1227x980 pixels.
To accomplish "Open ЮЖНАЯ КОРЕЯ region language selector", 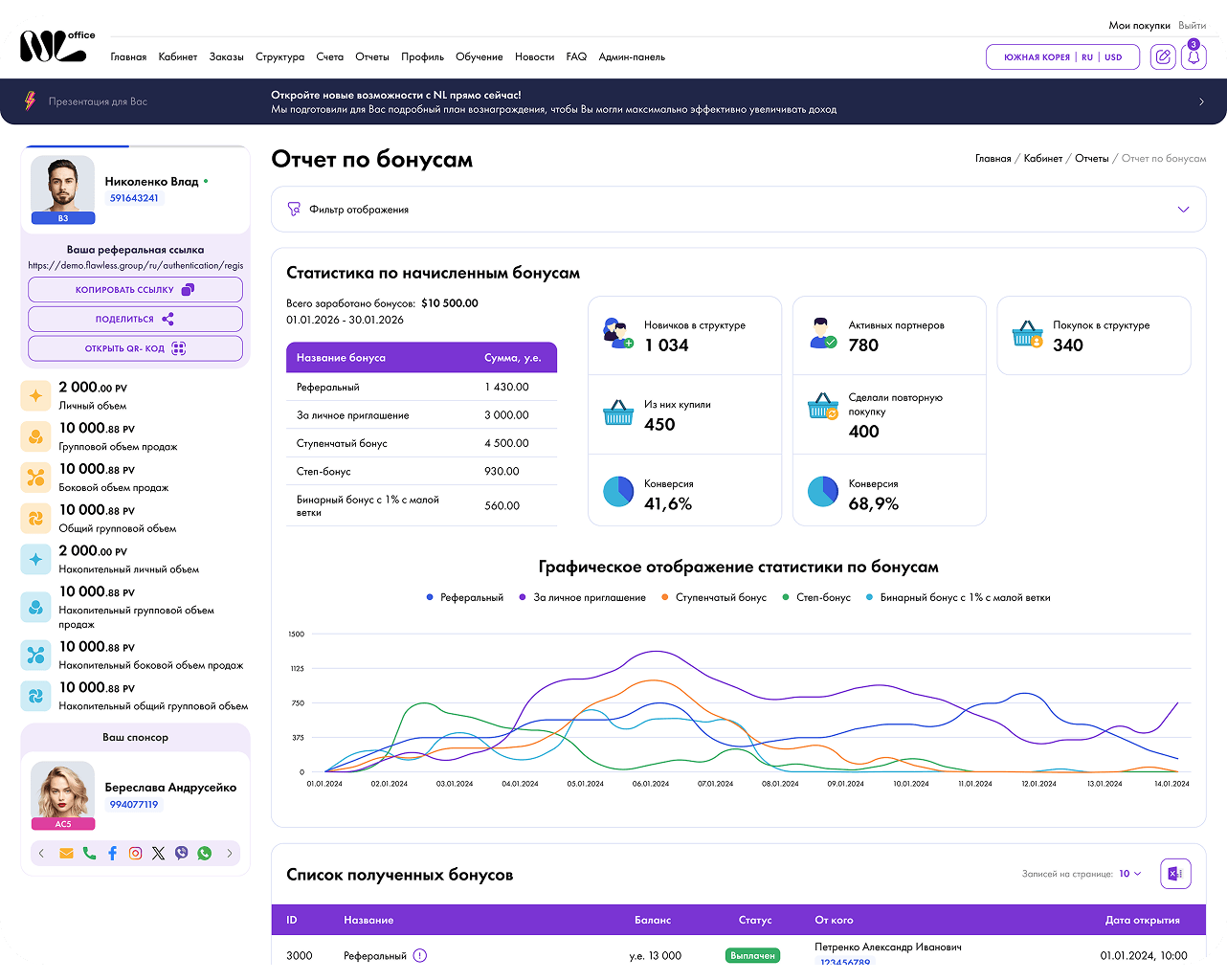I will coord(1062,56).
